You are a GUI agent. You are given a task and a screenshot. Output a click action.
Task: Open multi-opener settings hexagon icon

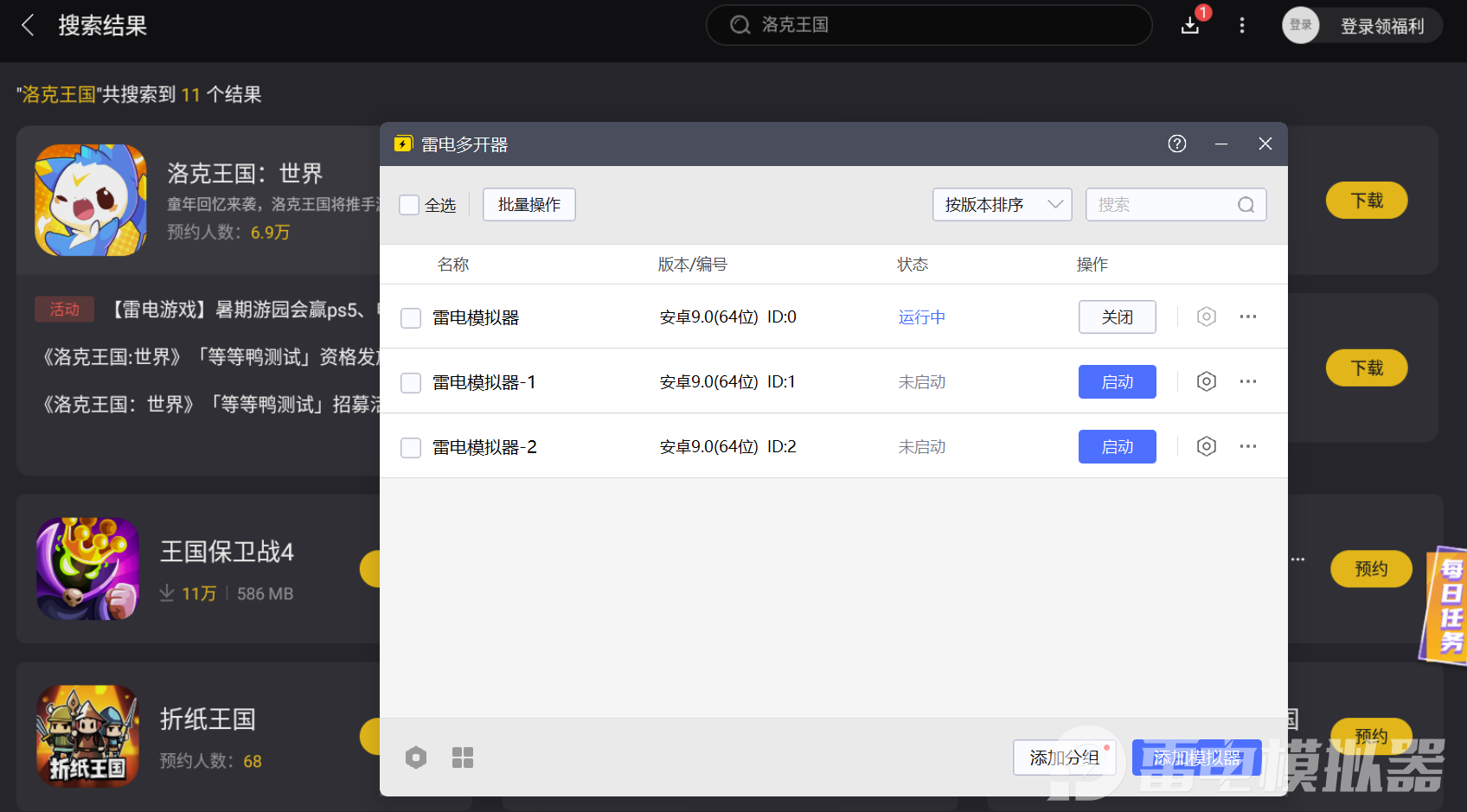point(416,758)
